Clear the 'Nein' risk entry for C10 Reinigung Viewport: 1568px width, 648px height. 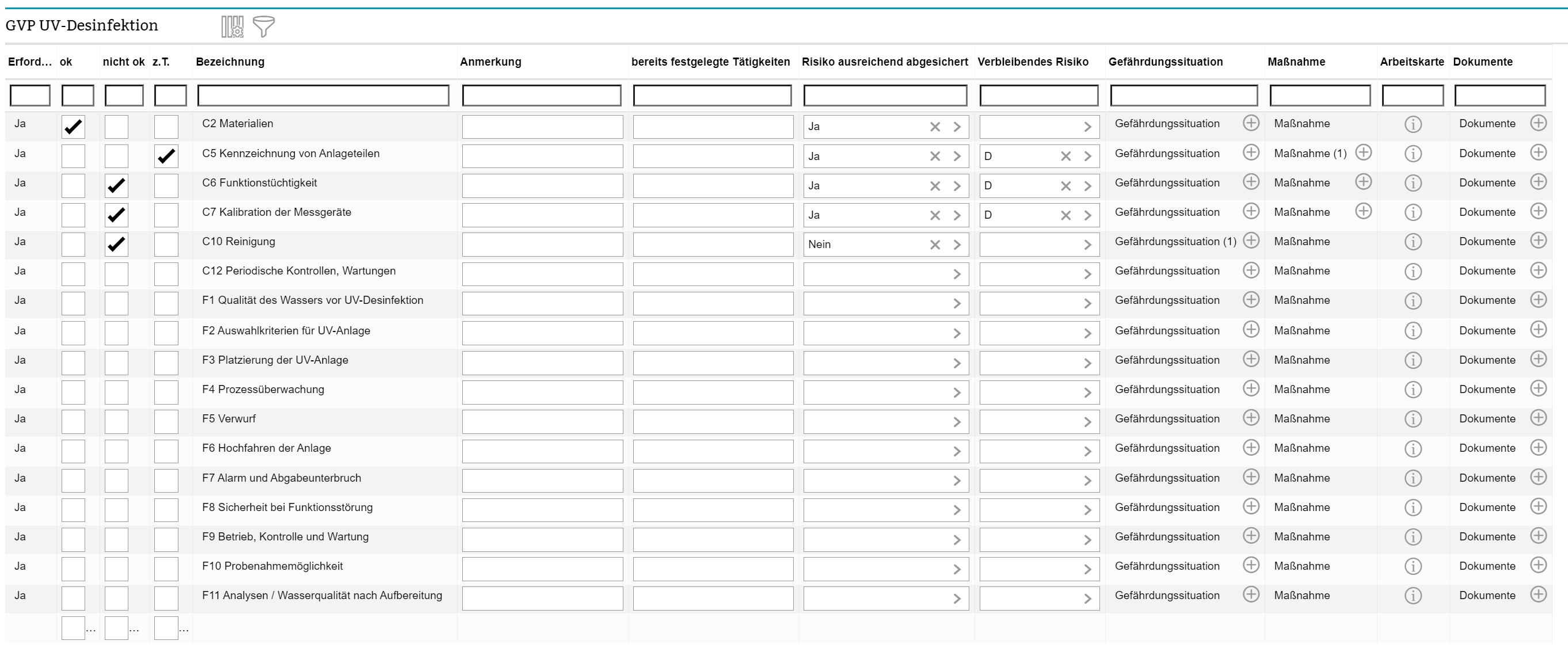click(x=935, y=244)
